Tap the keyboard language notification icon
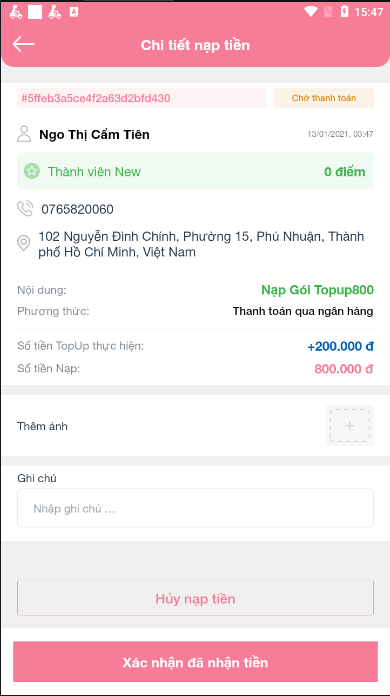Viewport: 390px width, 696px height. coord(74,12)
